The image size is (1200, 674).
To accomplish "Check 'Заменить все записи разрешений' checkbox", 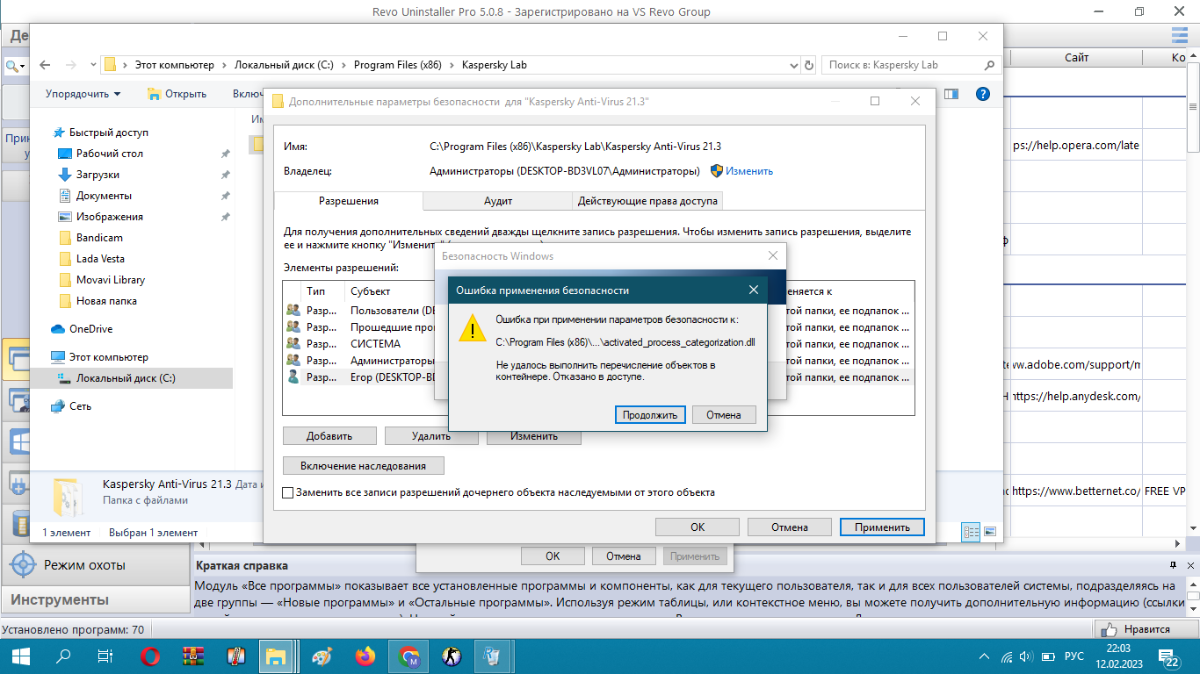I will 289,492.
